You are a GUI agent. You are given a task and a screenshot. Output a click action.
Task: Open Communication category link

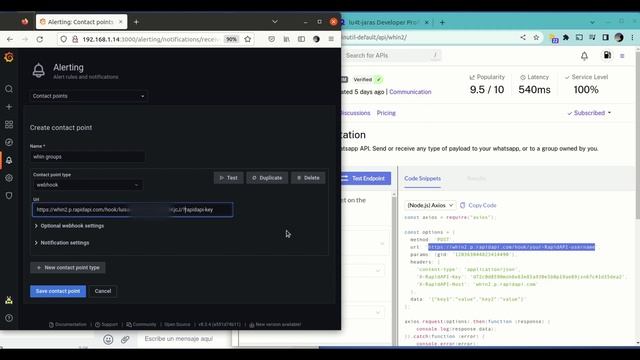[410, 92]
